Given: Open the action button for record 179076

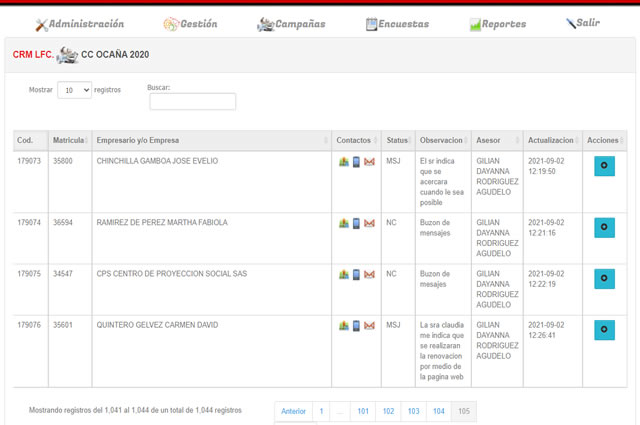Looking at the screenshot, I should pyautogui.click(x=604, y=330).
